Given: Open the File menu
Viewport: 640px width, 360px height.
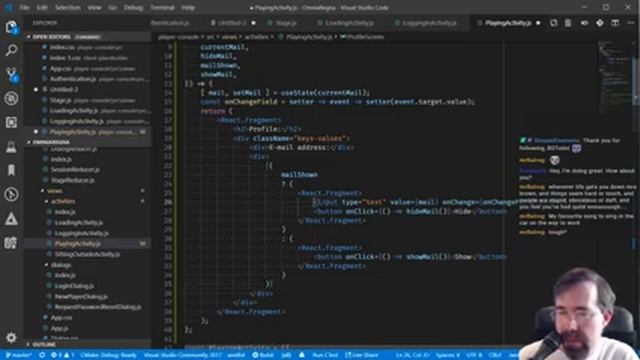Looking at the screenshot, I should (x=24, y=7).
